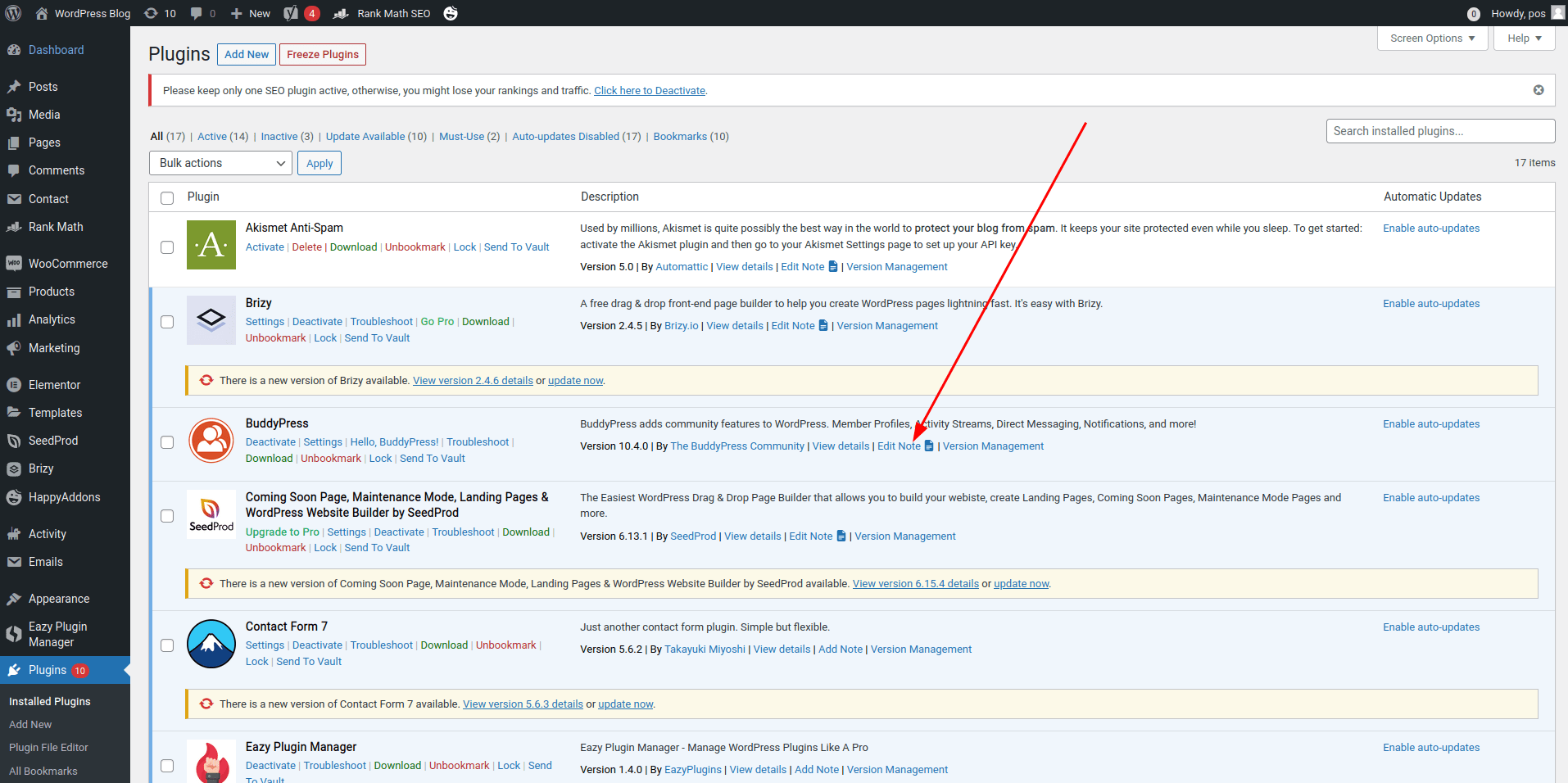This screenshot has height=783, width=1568.
Task: Click the Freeze Plugins button
Action: 323,54
